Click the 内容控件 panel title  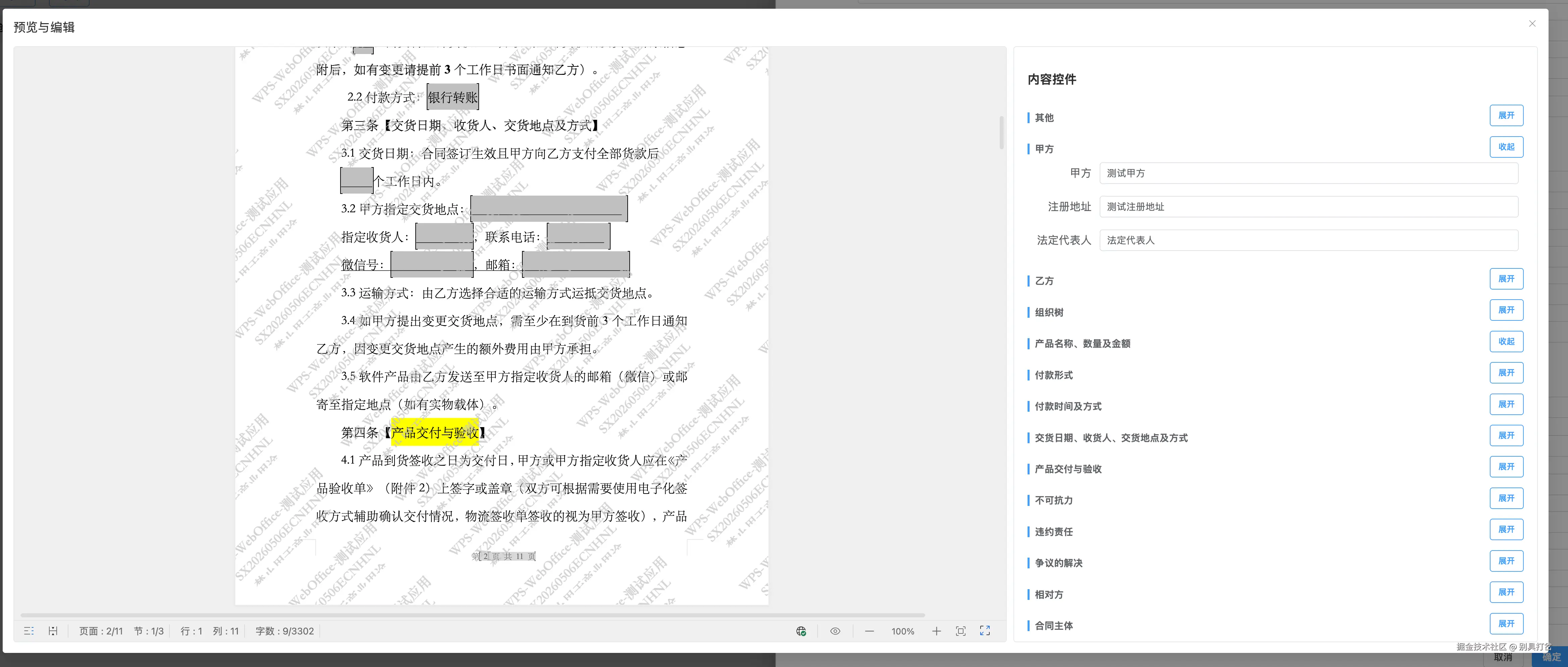1052,79
